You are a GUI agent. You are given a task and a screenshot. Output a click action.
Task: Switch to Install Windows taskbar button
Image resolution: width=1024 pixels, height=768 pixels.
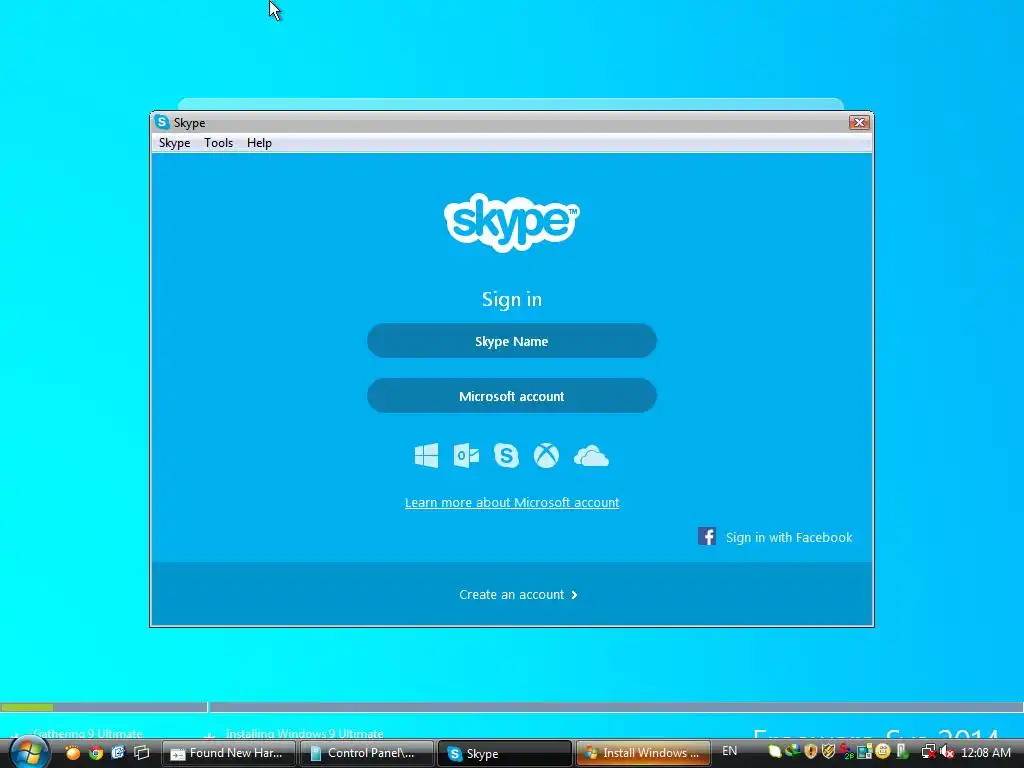[x=643, y=753]
